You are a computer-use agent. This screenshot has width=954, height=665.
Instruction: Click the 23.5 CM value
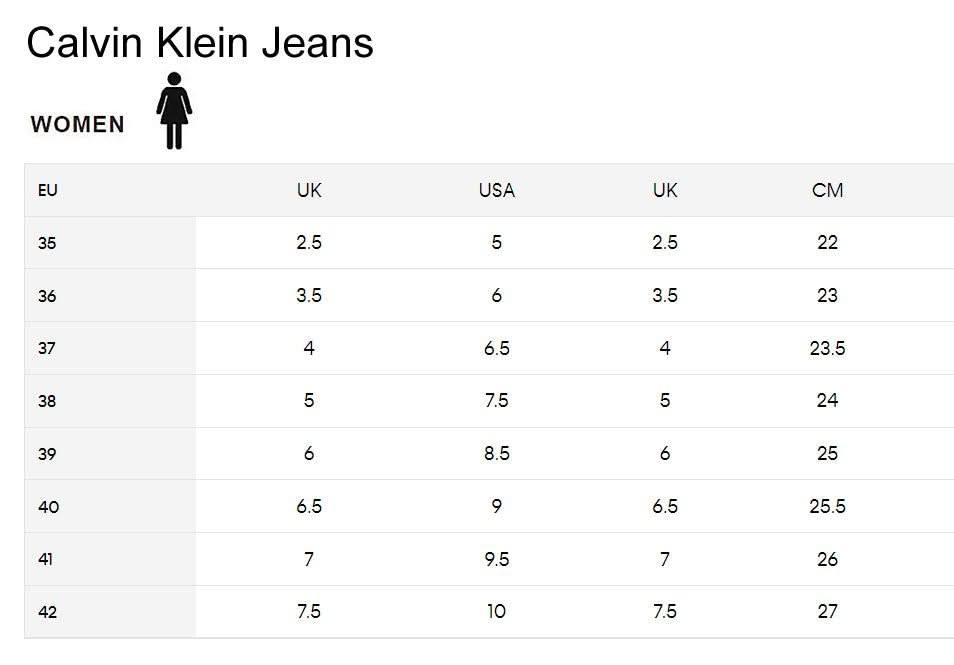point(827,348)
